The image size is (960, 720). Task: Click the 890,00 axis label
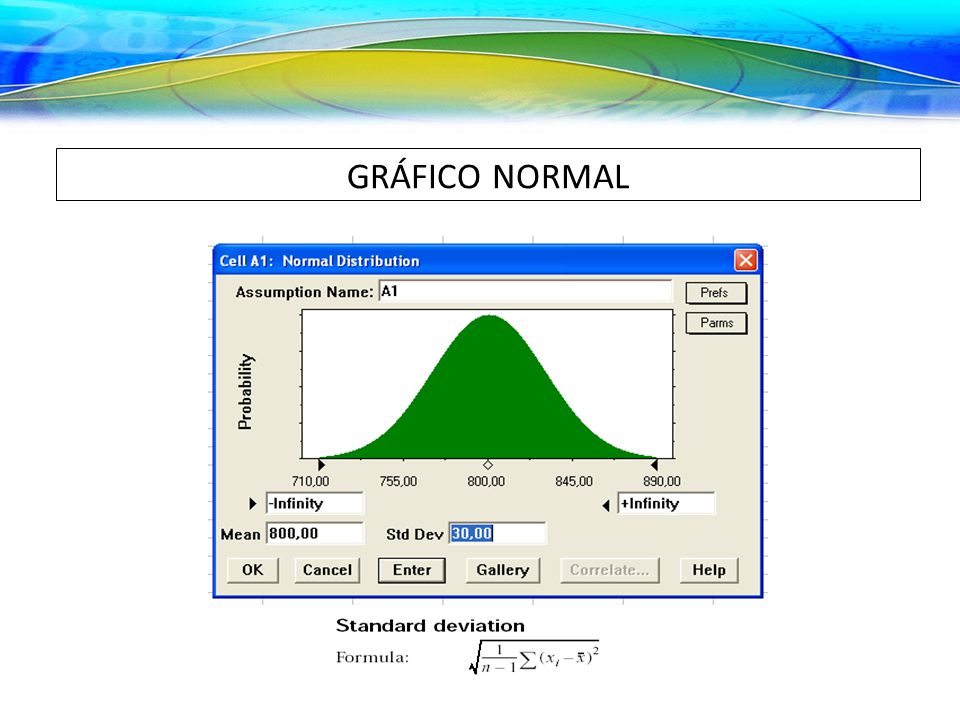pyautogui.click(x=662, y=481)
